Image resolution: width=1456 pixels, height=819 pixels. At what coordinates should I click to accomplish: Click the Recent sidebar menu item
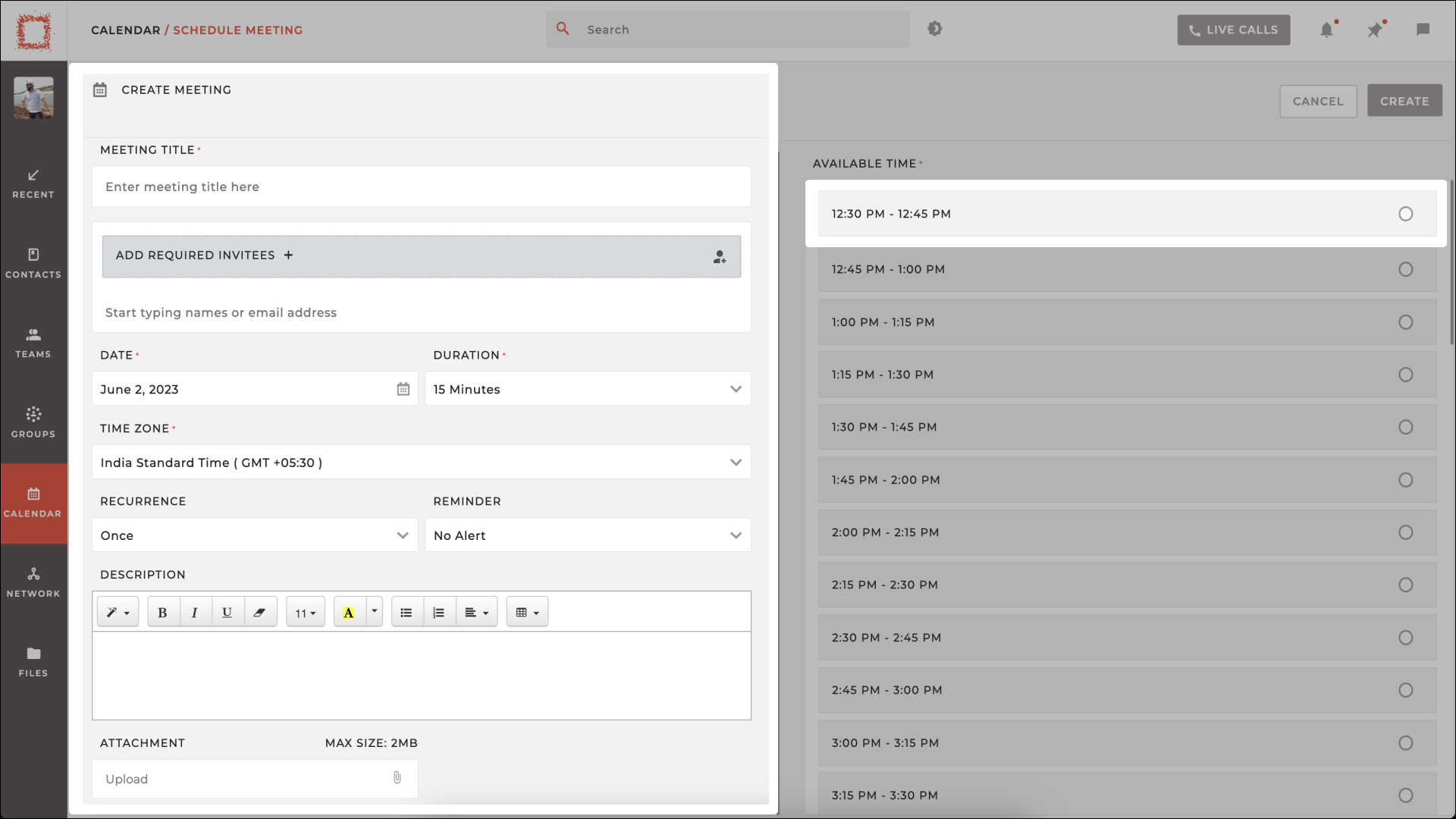point(34,184)
